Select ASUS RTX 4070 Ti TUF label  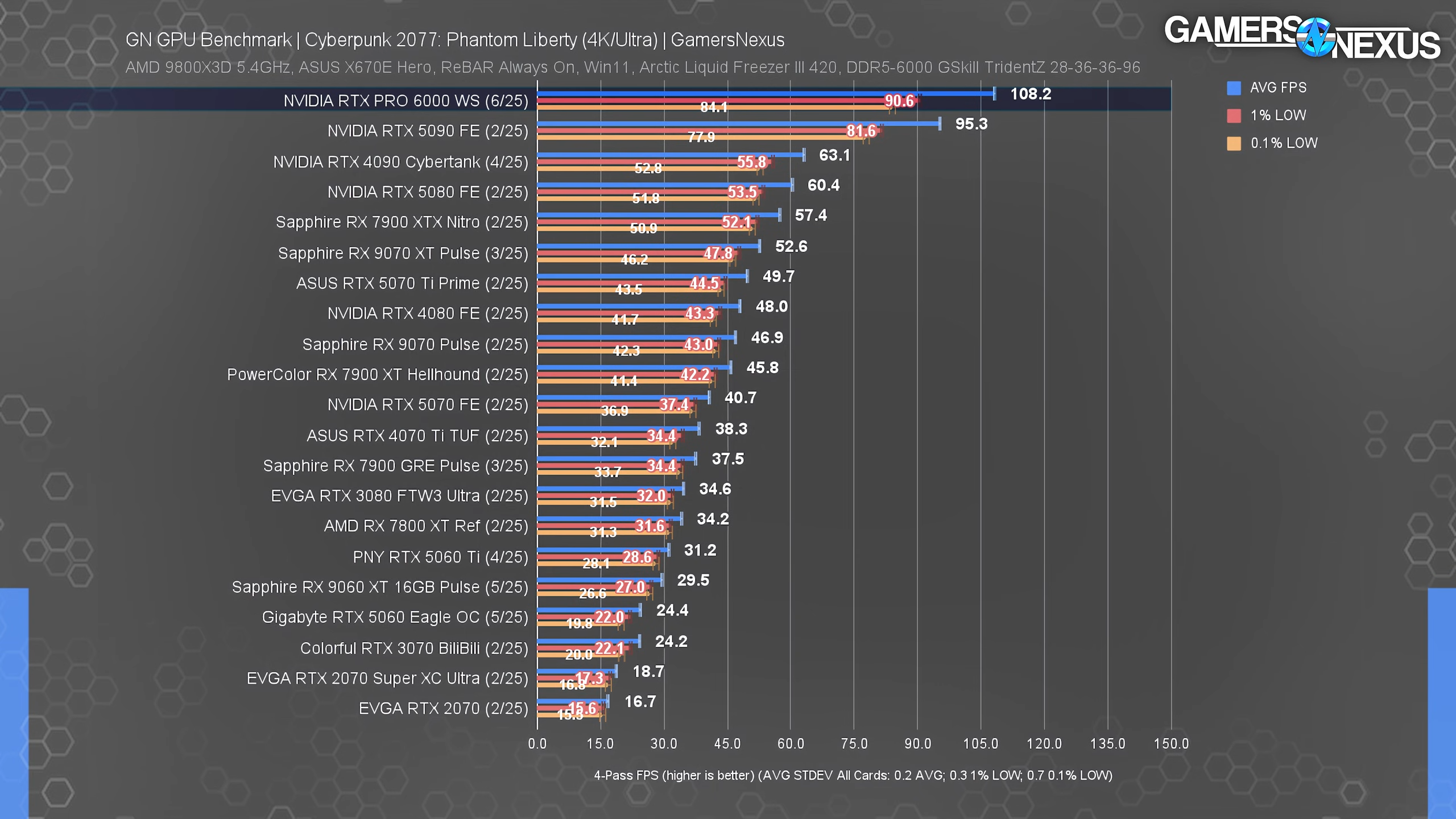pos(417,436)
